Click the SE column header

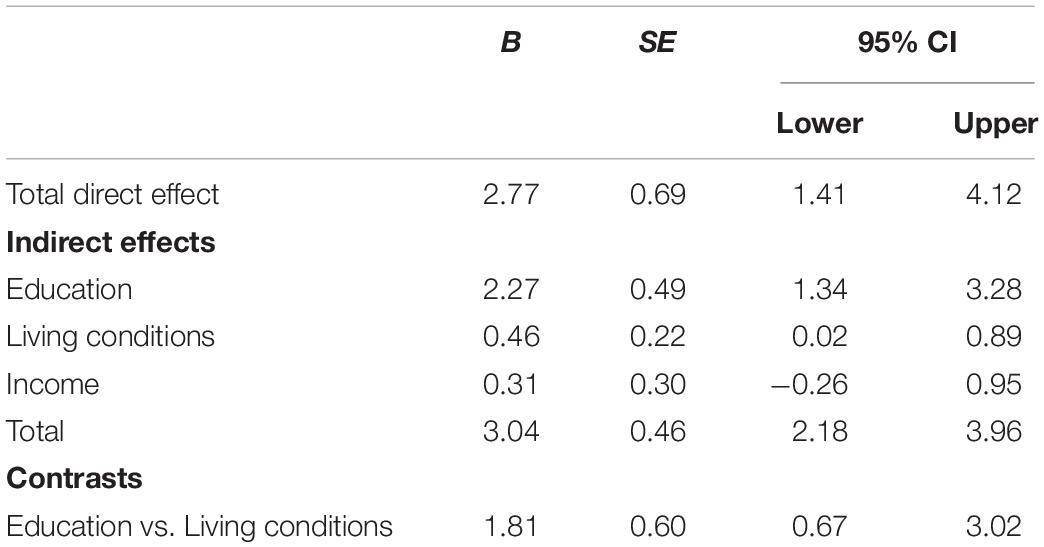[x=657, y=42]
